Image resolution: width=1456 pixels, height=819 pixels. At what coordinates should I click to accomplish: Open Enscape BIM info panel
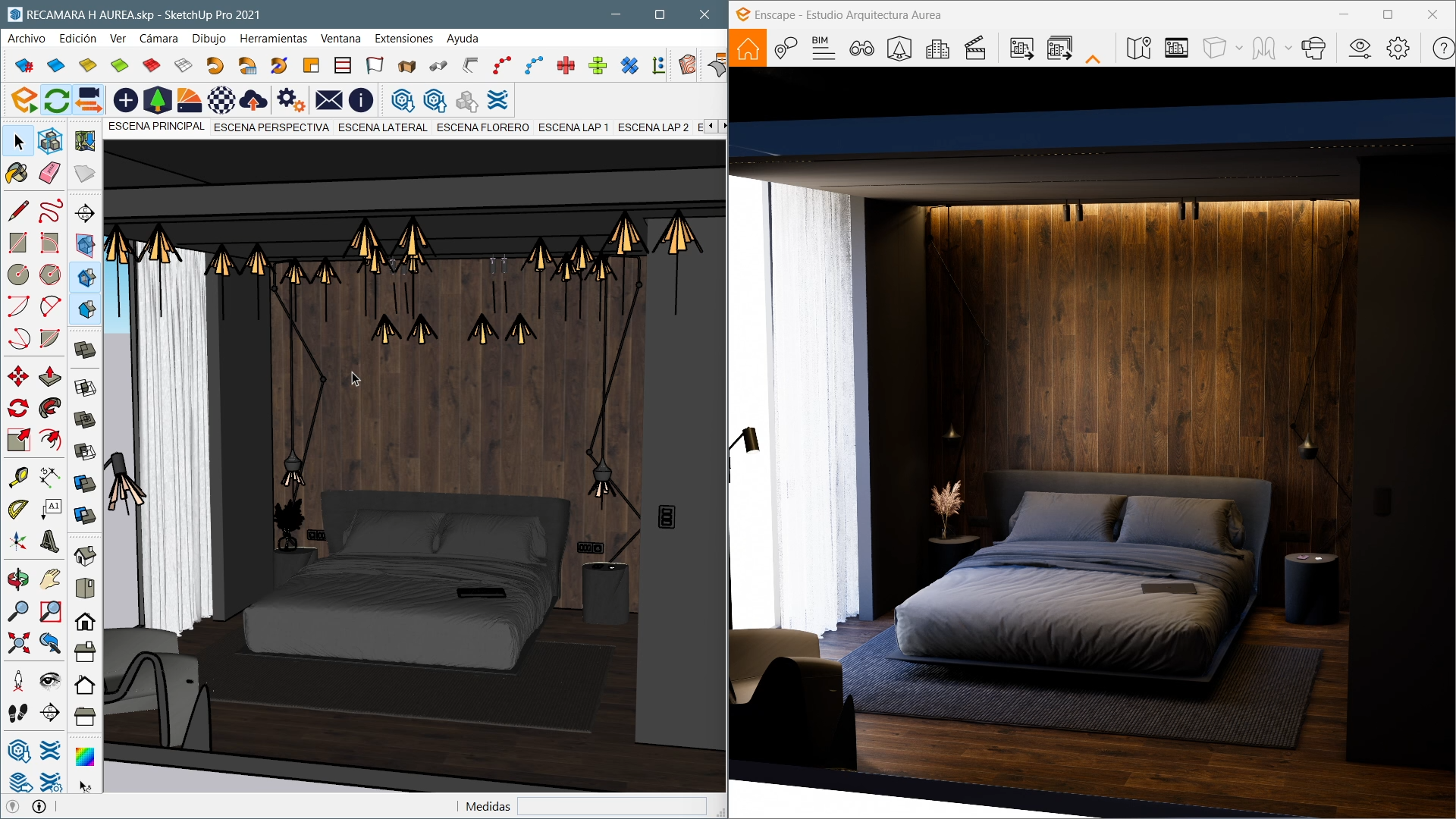(823, 49)
